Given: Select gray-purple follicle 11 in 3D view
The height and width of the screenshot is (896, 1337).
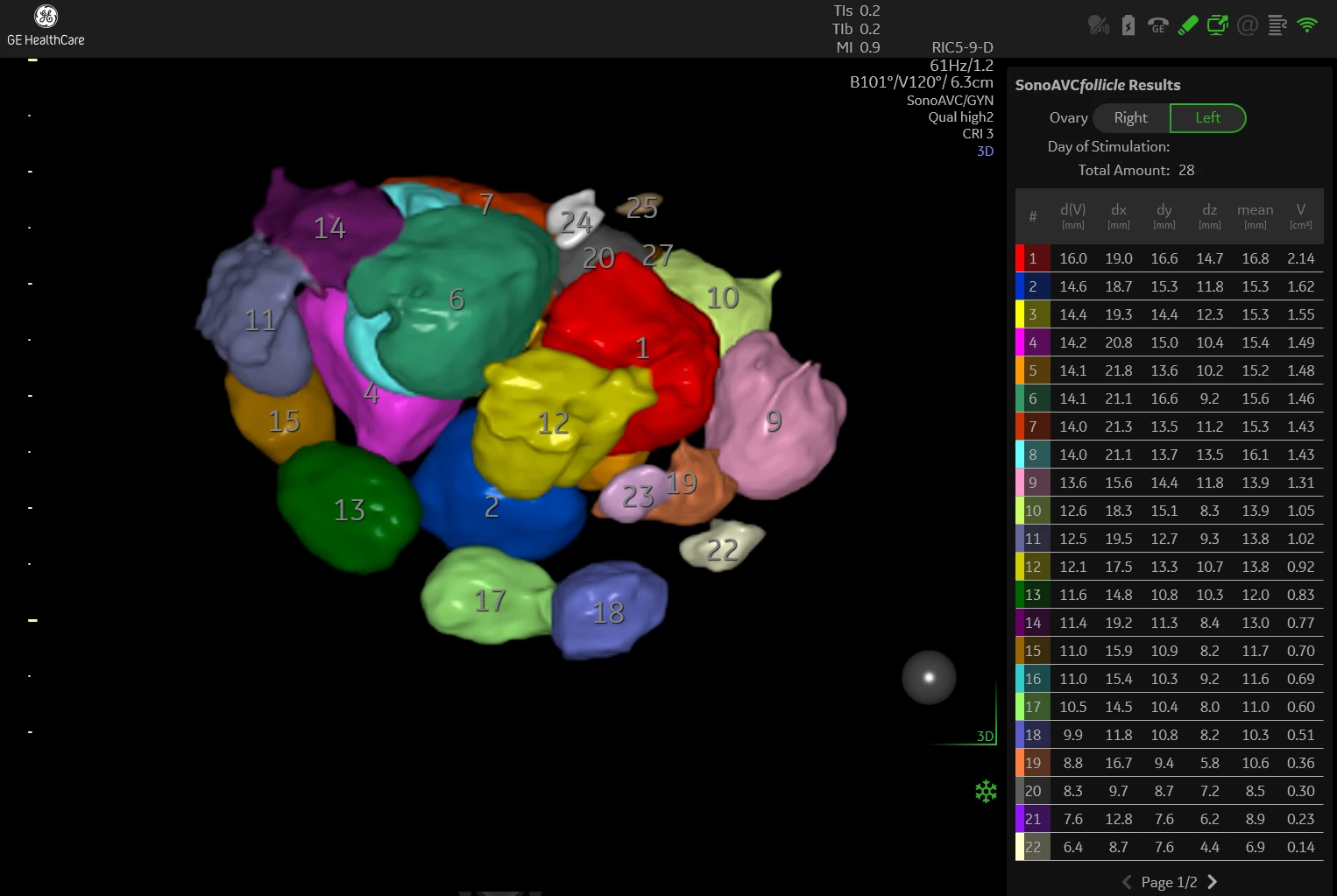Looking at the screenshot, I should [x=258, y=320].
